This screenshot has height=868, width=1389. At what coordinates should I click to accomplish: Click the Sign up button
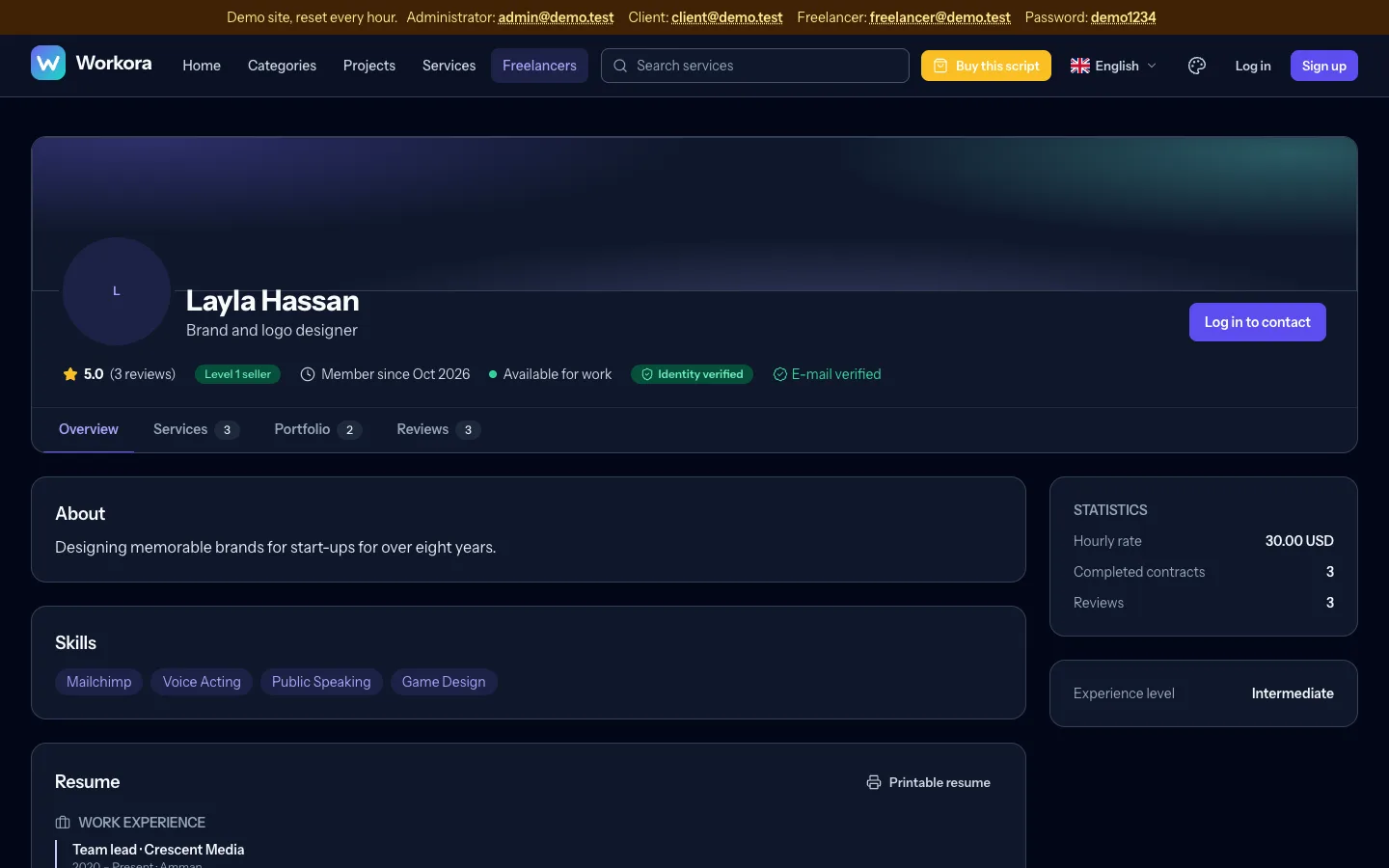(x=1324, y=66)
